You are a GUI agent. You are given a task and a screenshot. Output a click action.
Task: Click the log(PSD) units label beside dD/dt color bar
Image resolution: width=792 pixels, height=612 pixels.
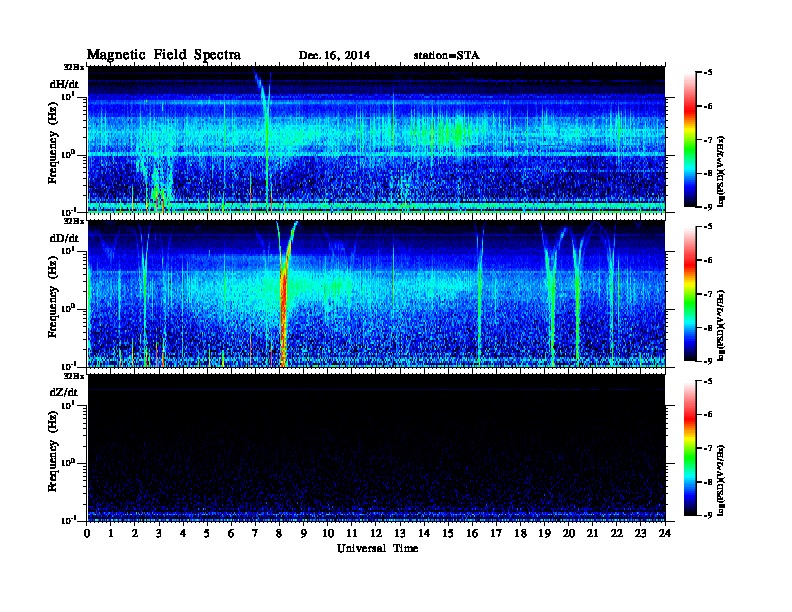721,325
